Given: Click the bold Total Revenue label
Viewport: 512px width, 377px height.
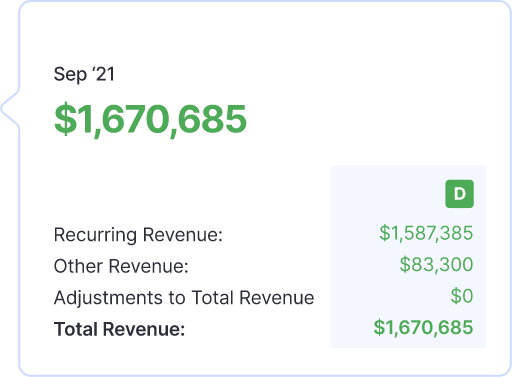Looking at the screenshot, I should coord(119,329).
